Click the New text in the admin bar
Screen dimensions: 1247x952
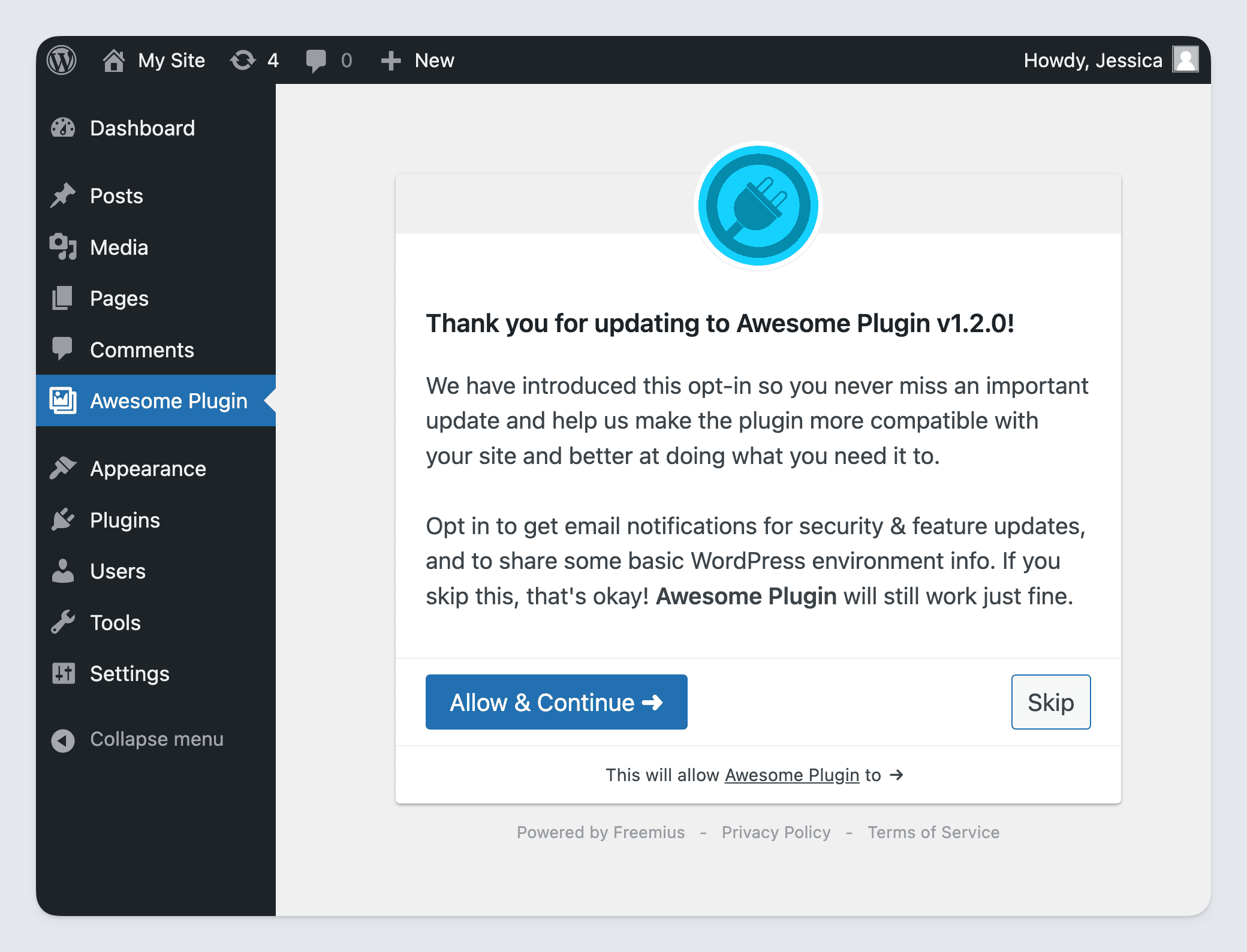[x=435, y=61]
